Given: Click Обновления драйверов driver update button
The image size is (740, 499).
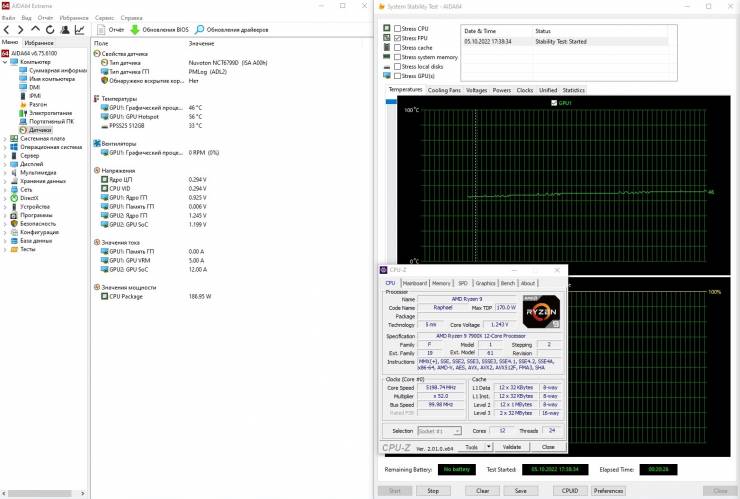Looking at the screenshot, I should (232, 30).
